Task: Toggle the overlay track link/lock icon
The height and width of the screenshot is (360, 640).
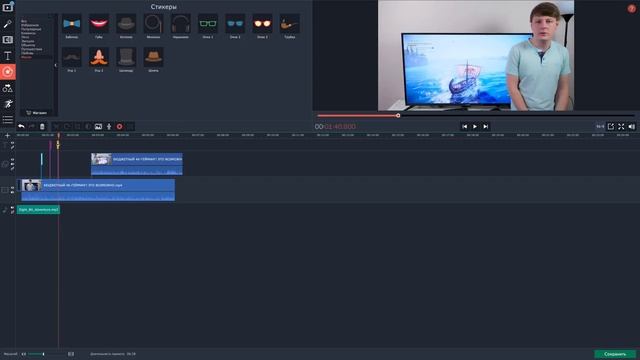Action: coord(13,168)
